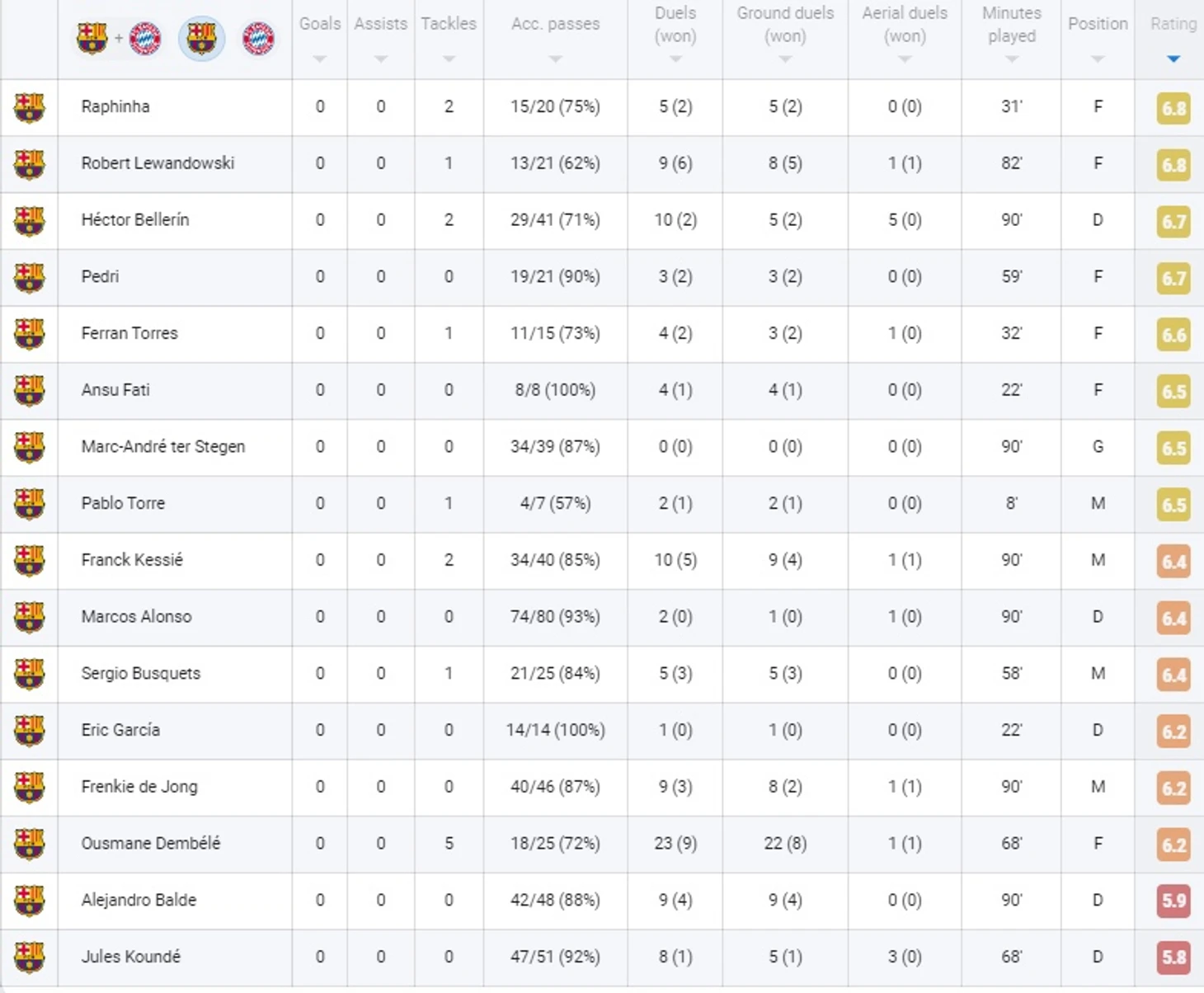Click club crest in Ansu Fati's row
This screenshot has width=1204, height=993.
click(30, 390)
